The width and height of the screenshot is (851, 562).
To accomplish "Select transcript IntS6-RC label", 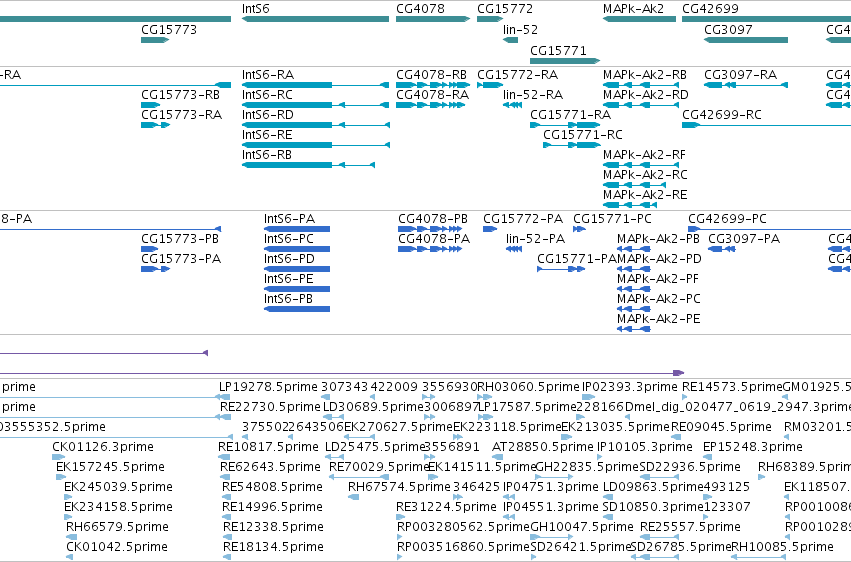I will pyautogui.click(x=268, y=95).
